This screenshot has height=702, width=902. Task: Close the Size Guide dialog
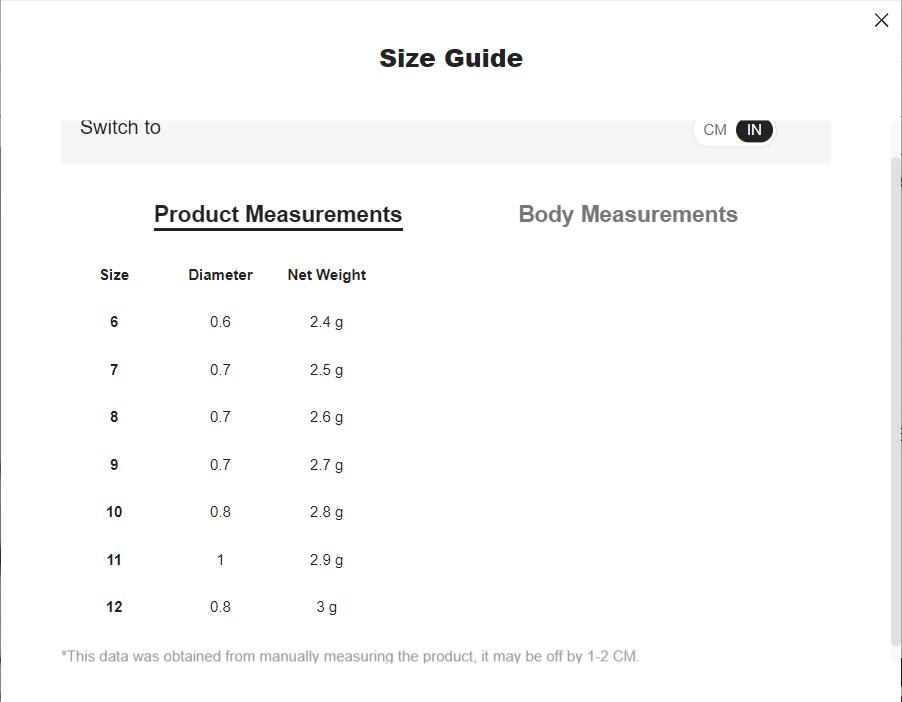tap(881, 20)
